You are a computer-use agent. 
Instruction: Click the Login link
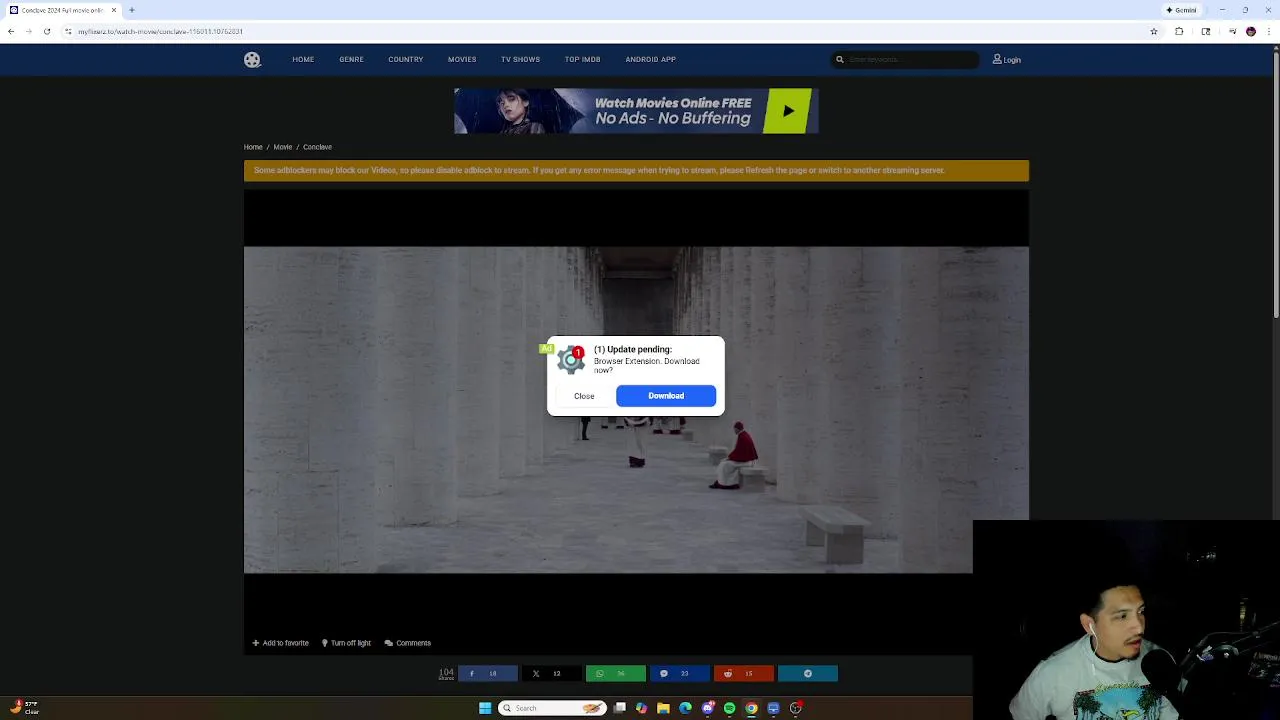tap(1007, 60)
